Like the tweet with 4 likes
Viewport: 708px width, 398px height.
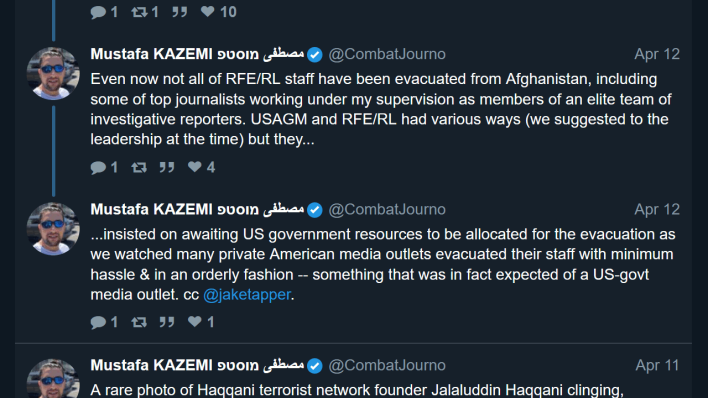click(195, 167)
